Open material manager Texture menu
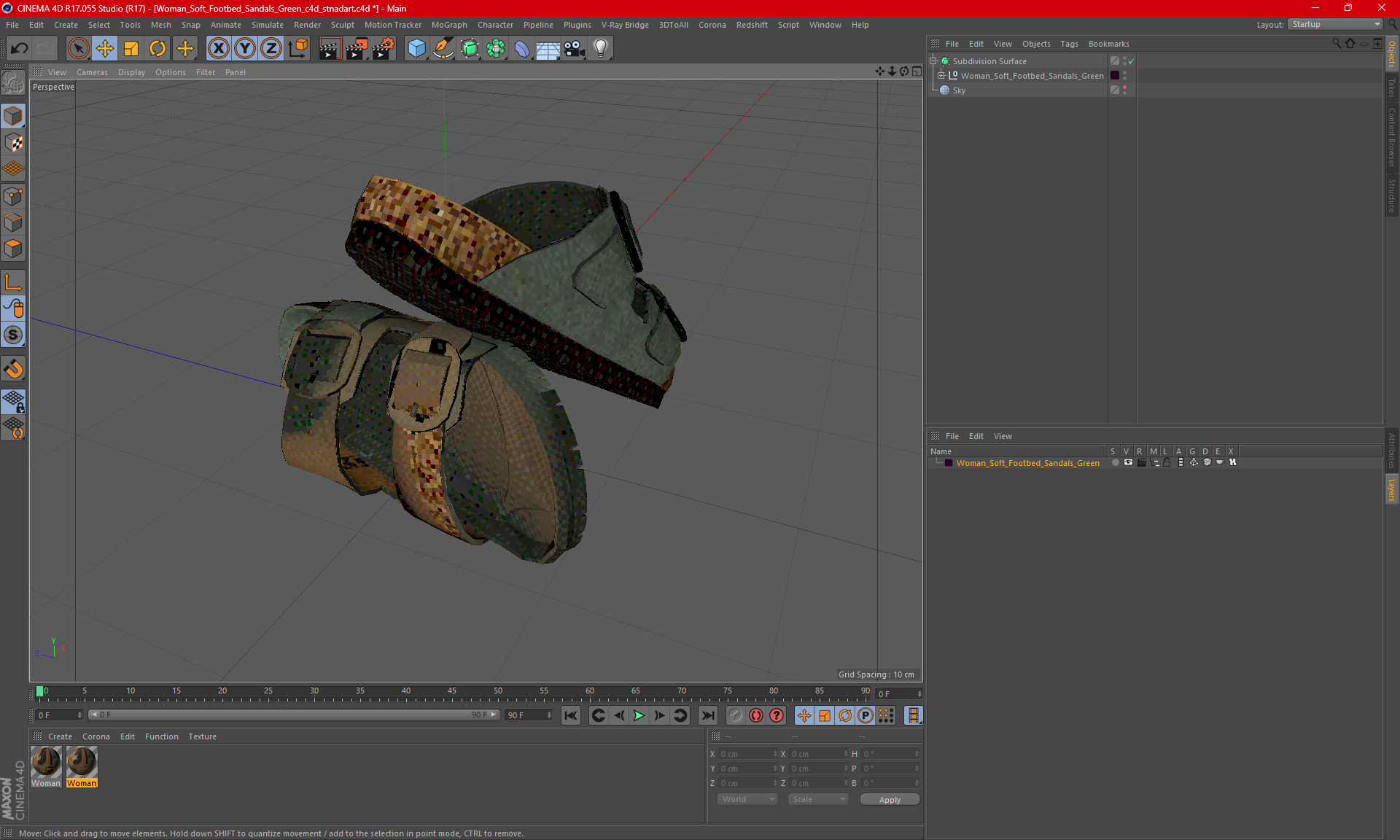Image resolution: width=1400 pixels, height=840 pixels. pos(202,736)
